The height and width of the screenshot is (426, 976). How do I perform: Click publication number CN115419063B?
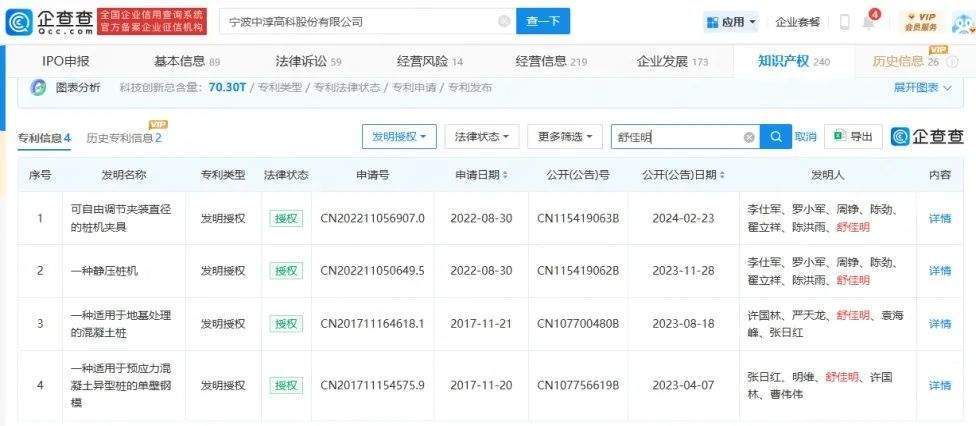coord(578,219)
